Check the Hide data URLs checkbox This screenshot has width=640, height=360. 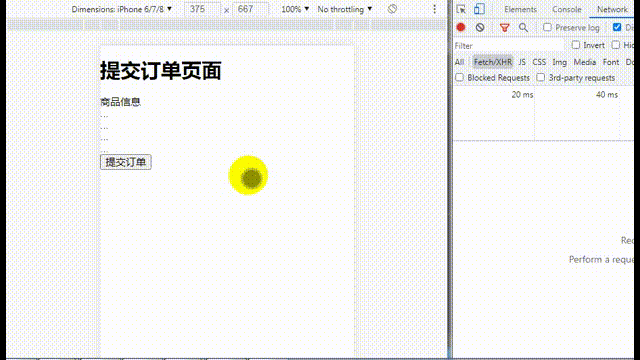[616, 45]
